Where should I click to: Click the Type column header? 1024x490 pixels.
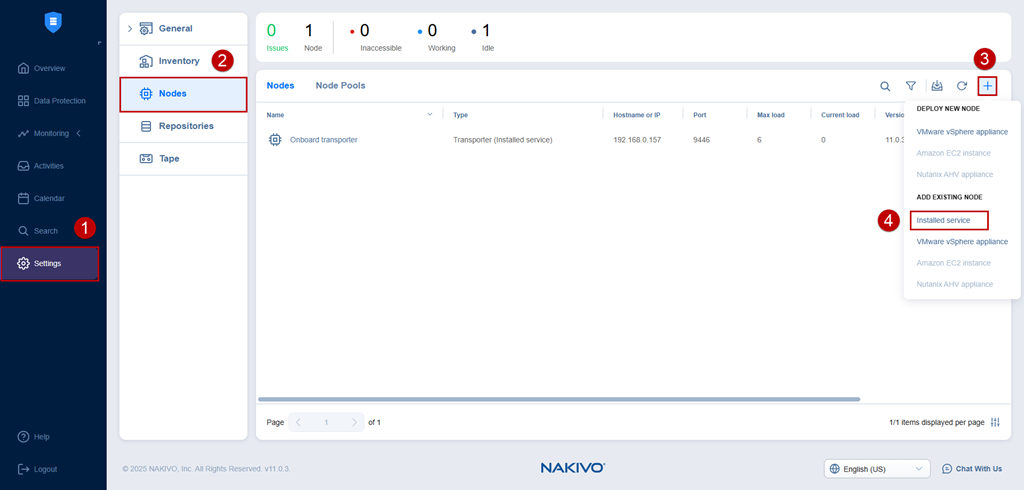click(460, 115)
